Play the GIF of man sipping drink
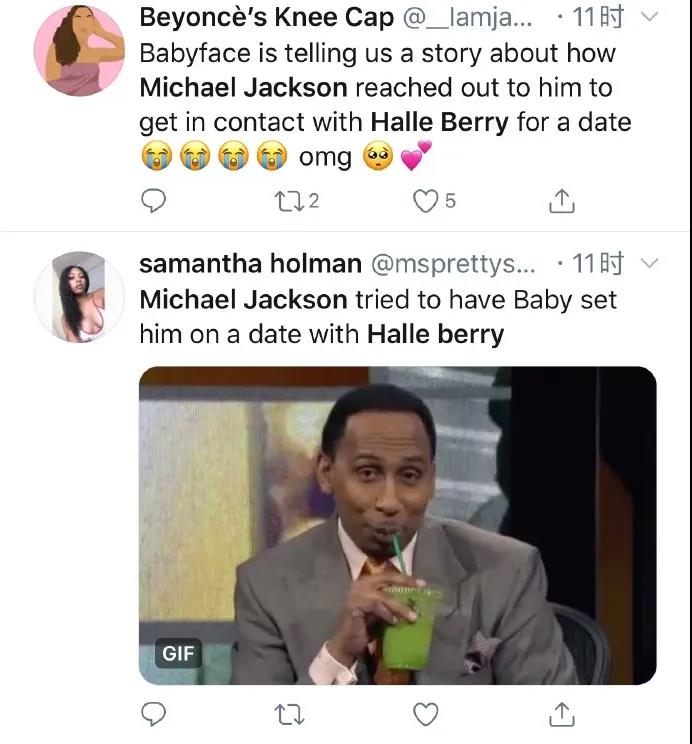This screenshot has width=692, height=744. (397, 525)
